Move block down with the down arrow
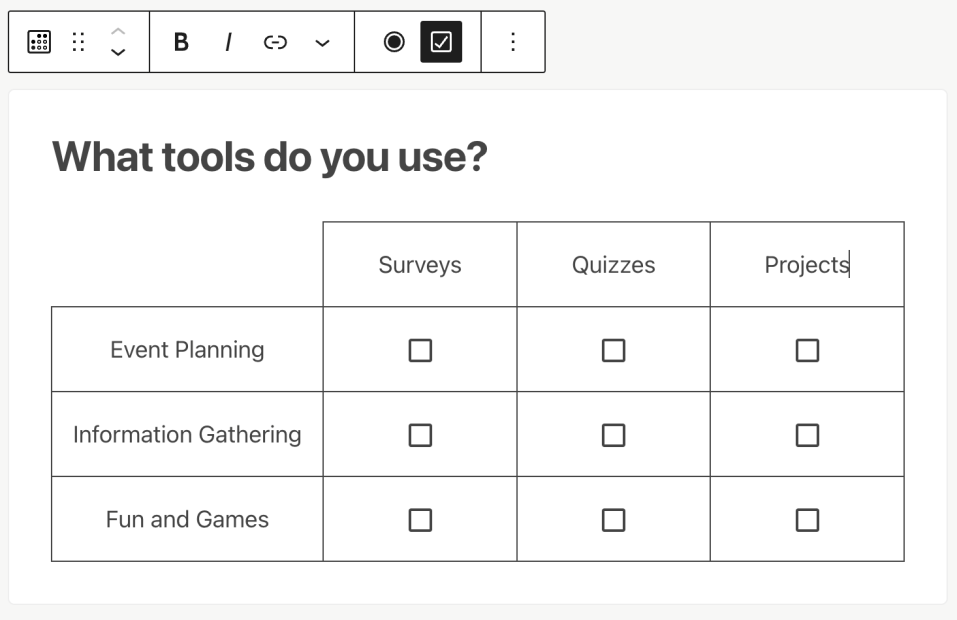The height and width of the screenshot is (620, 957). pos(118,52)
